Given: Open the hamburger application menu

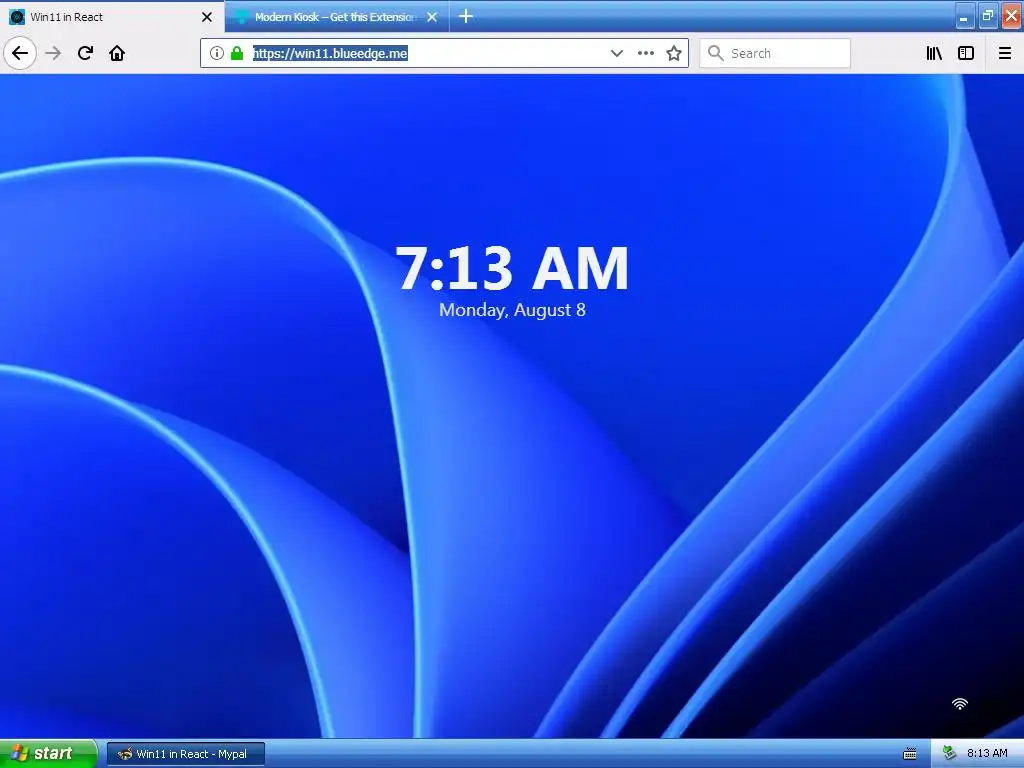Looking at the screenshot, I should 1005,54.
